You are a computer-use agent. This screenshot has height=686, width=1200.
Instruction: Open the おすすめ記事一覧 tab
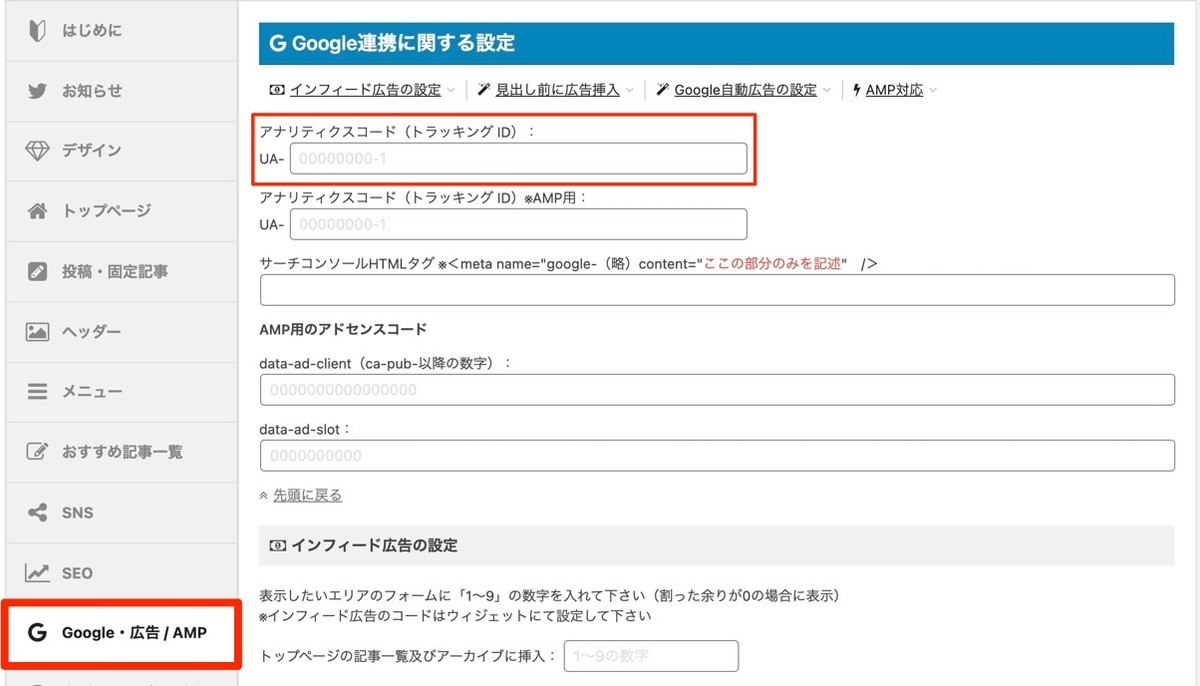[122, 452]
